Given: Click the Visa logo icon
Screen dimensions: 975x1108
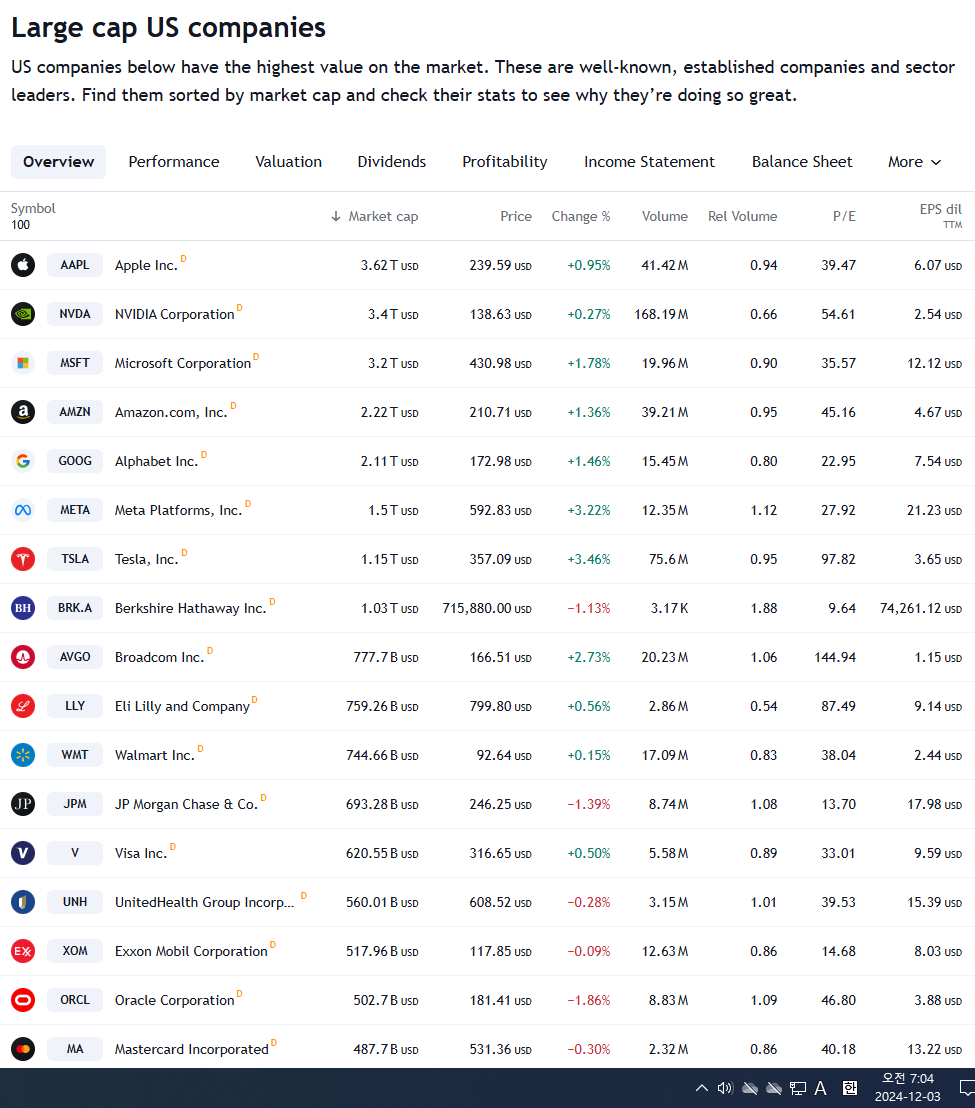Looking at the screenshot, I should point(23,853).
